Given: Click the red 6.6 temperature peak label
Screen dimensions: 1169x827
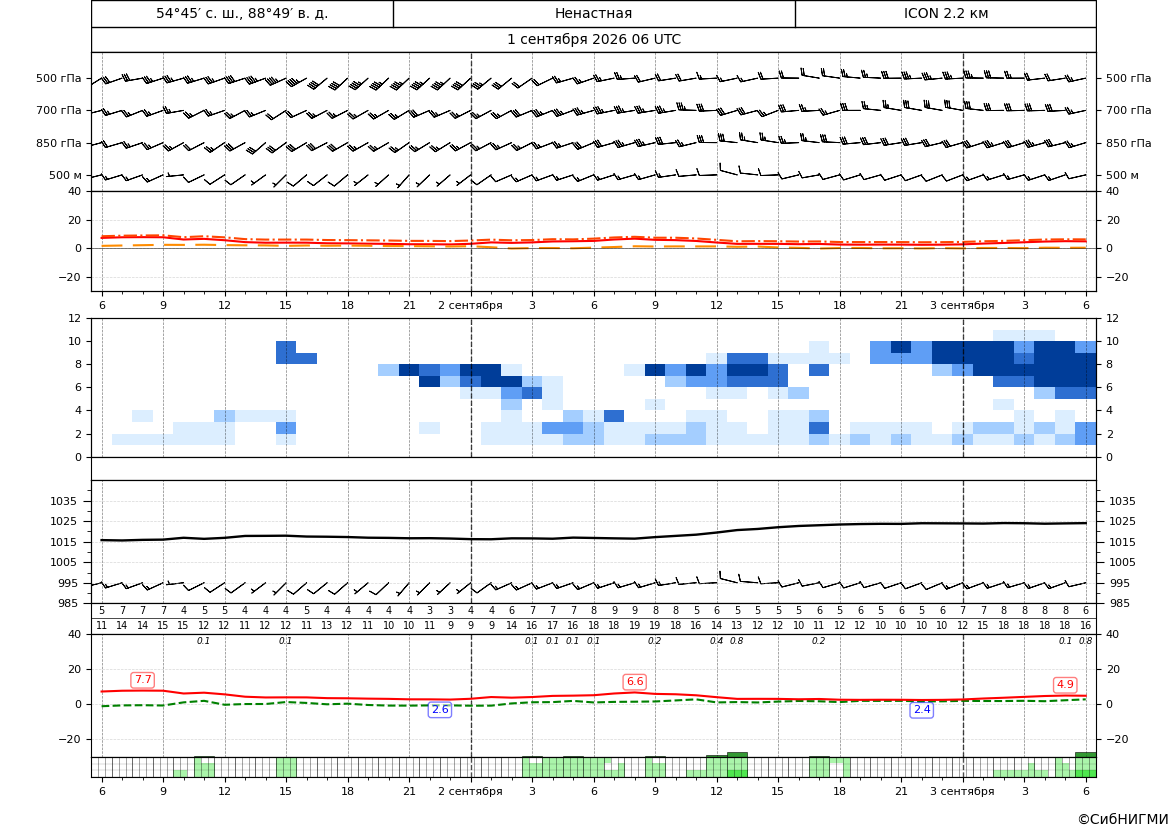Looking at the screenshot, I should (634, 682).
